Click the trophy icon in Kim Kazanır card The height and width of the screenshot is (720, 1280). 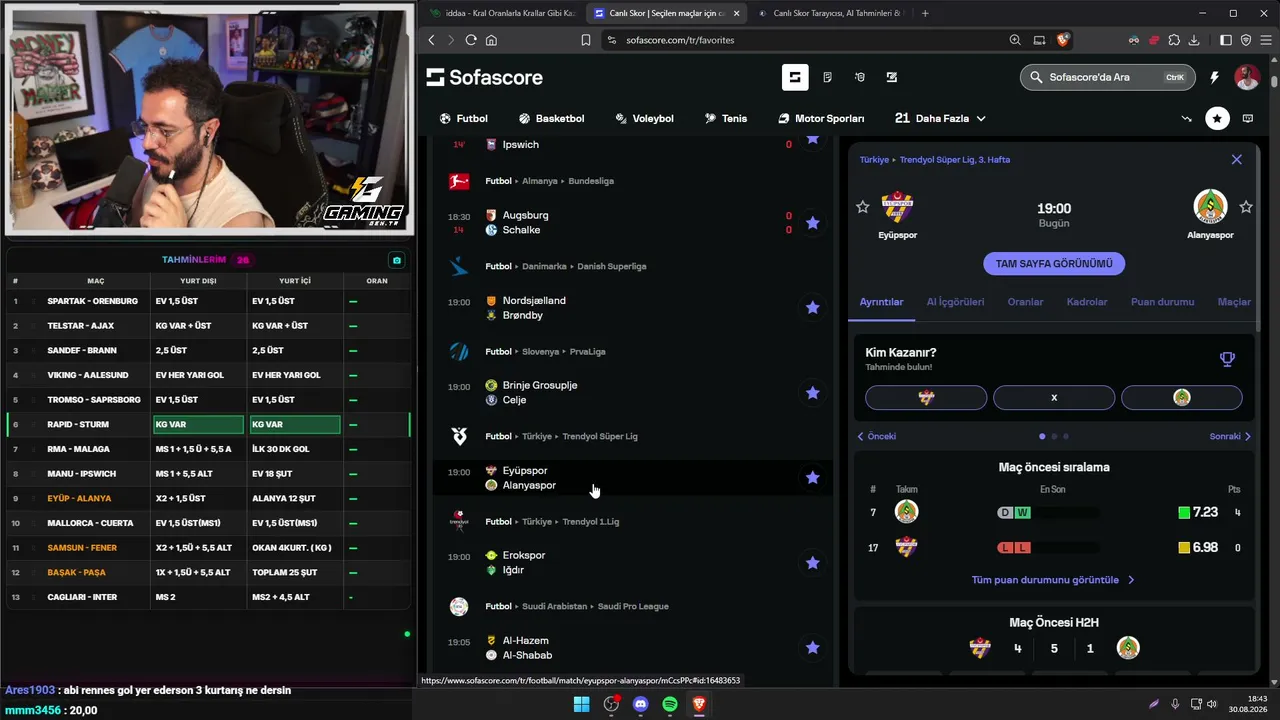coord(1227,359)
